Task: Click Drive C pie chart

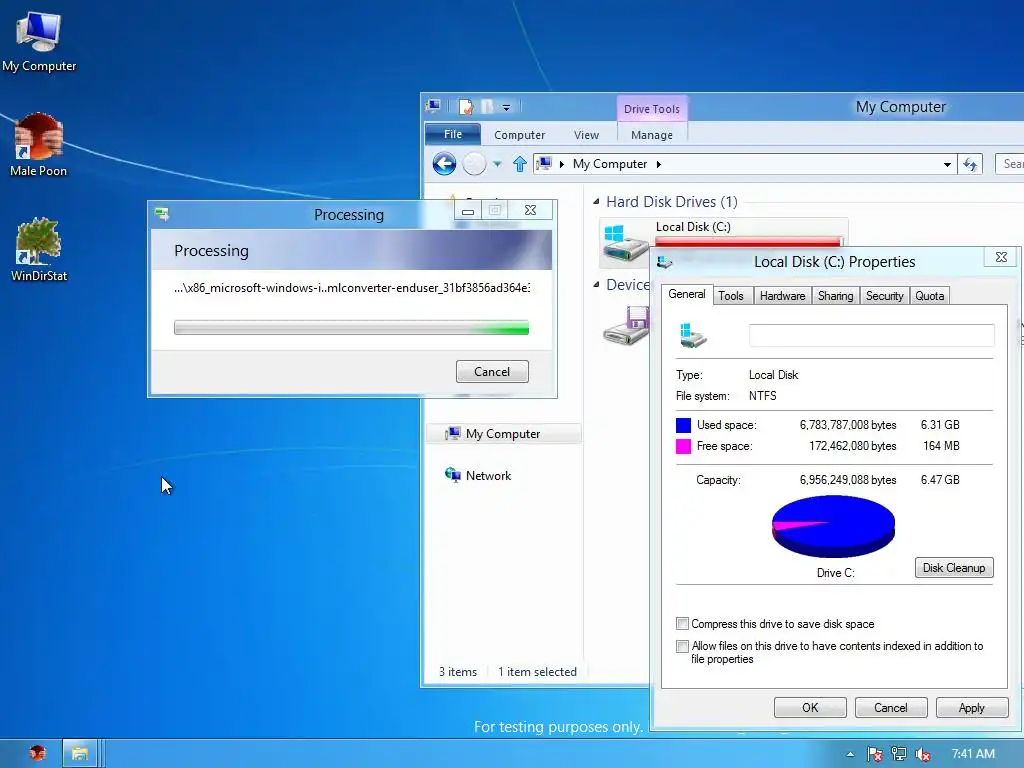Action: point(833,526)
